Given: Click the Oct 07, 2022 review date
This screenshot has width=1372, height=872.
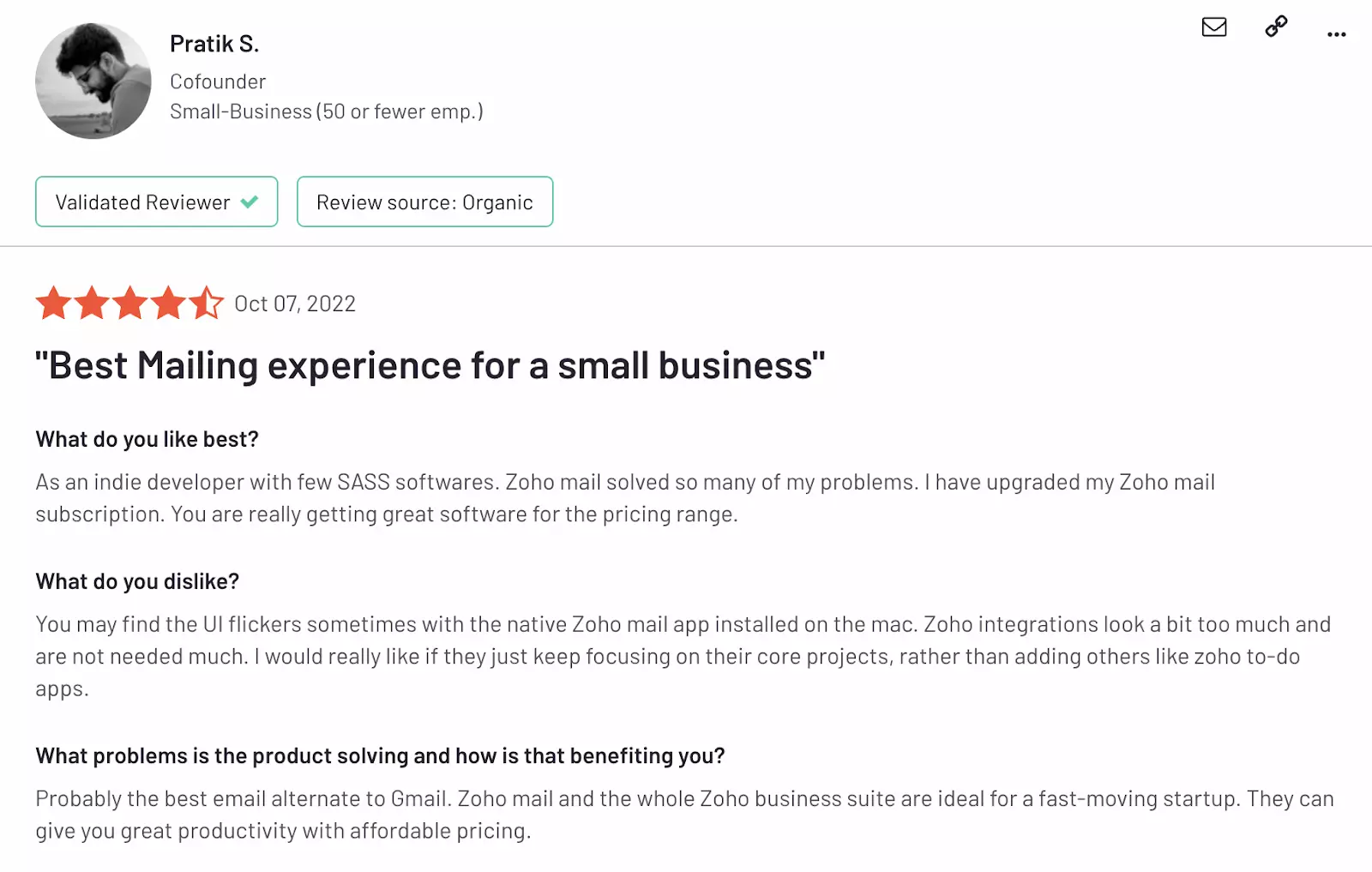Looking at the screenshot, I should pyautogui.click(x=295, y=304).
